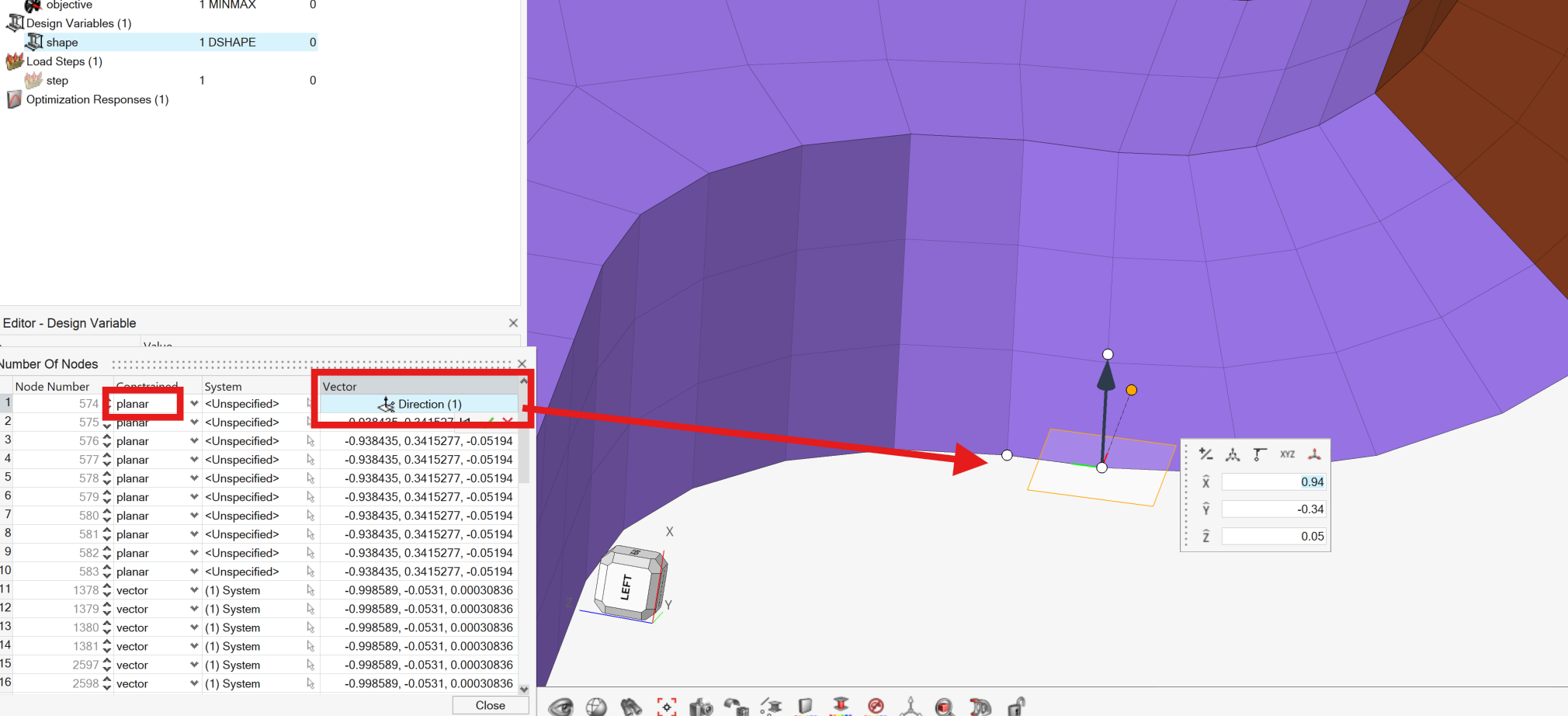1568x716 pixels.
Task: Open the eye visibility view tool
Action: tap(560, 706)
